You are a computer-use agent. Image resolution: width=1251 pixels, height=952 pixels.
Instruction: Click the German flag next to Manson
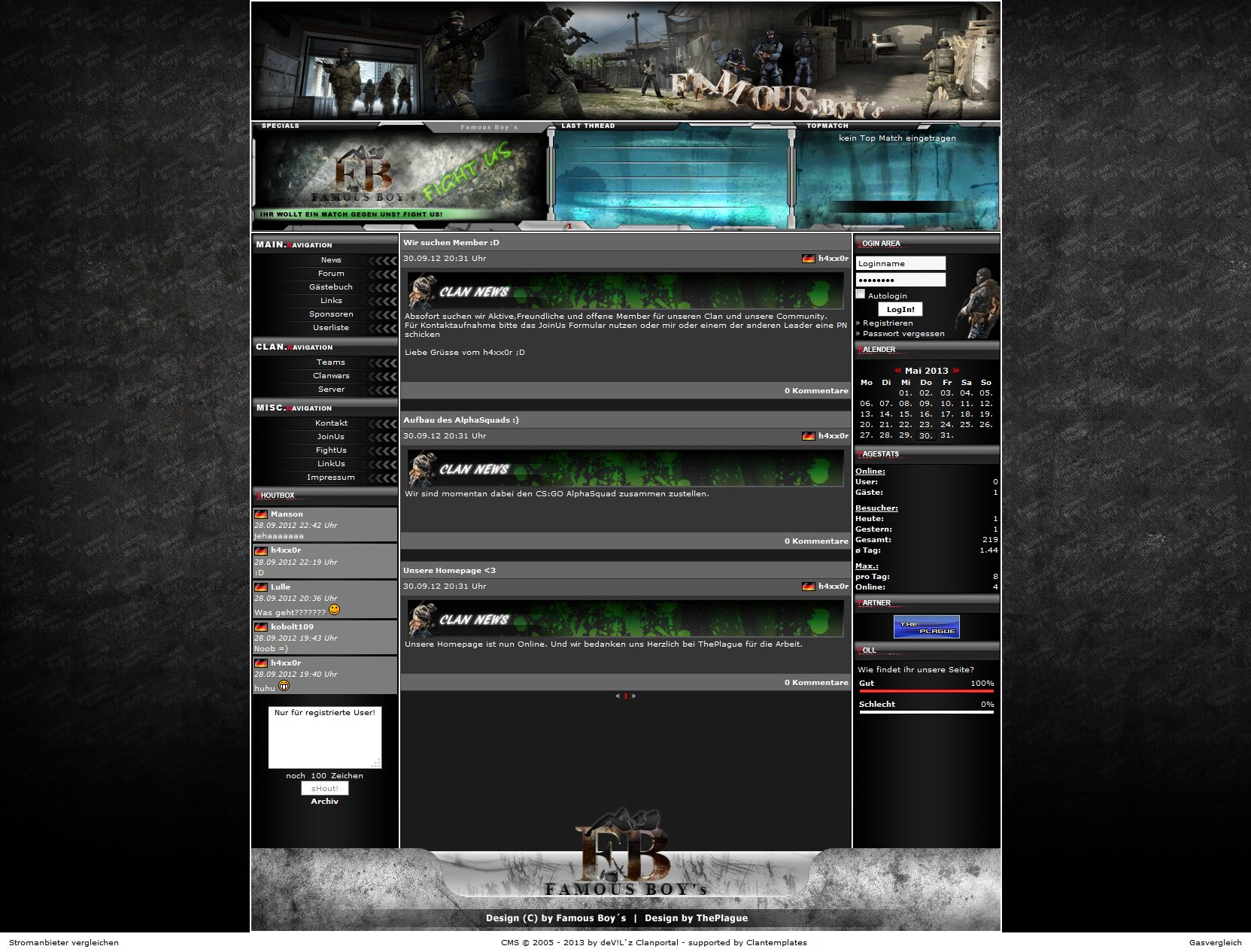pos(261,514)
